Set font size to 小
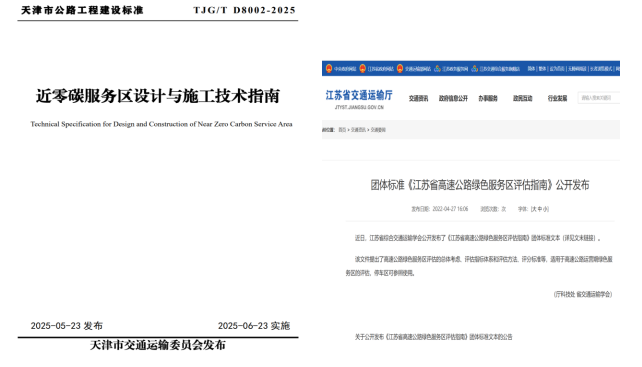The height and width of the screenshot is (367, 642). coord(545,209)
